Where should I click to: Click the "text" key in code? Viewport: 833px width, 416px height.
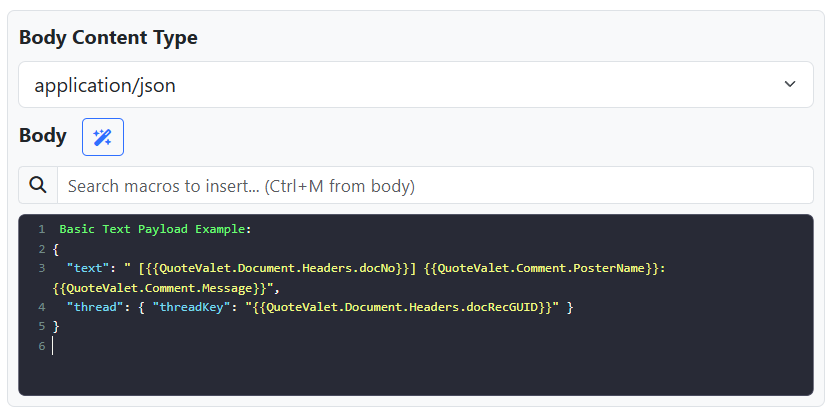85,268
